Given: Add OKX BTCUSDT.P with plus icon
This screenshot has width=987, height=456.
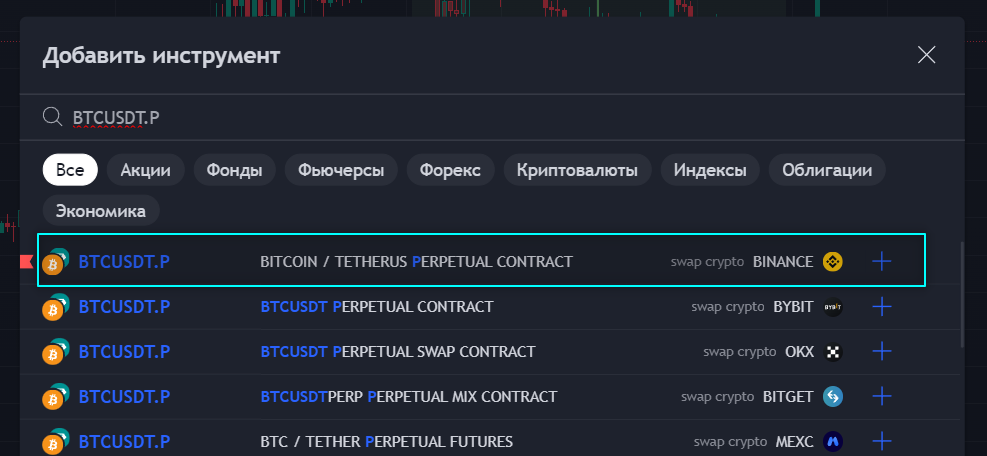Looking at the screenshot, I should pyautogui.click(x=881, y=352).
